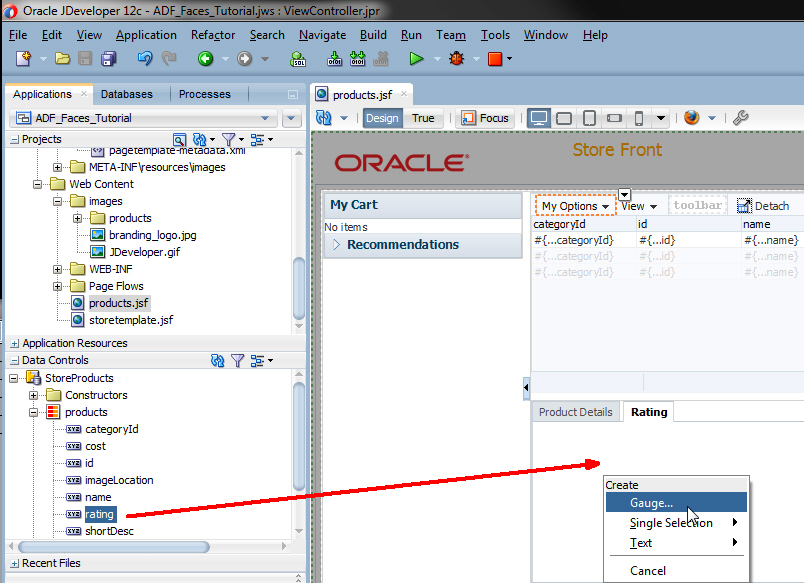This screenshot has width=804, height=583.
Task: Expand the Recent Files section
Action: coord(15,564)
